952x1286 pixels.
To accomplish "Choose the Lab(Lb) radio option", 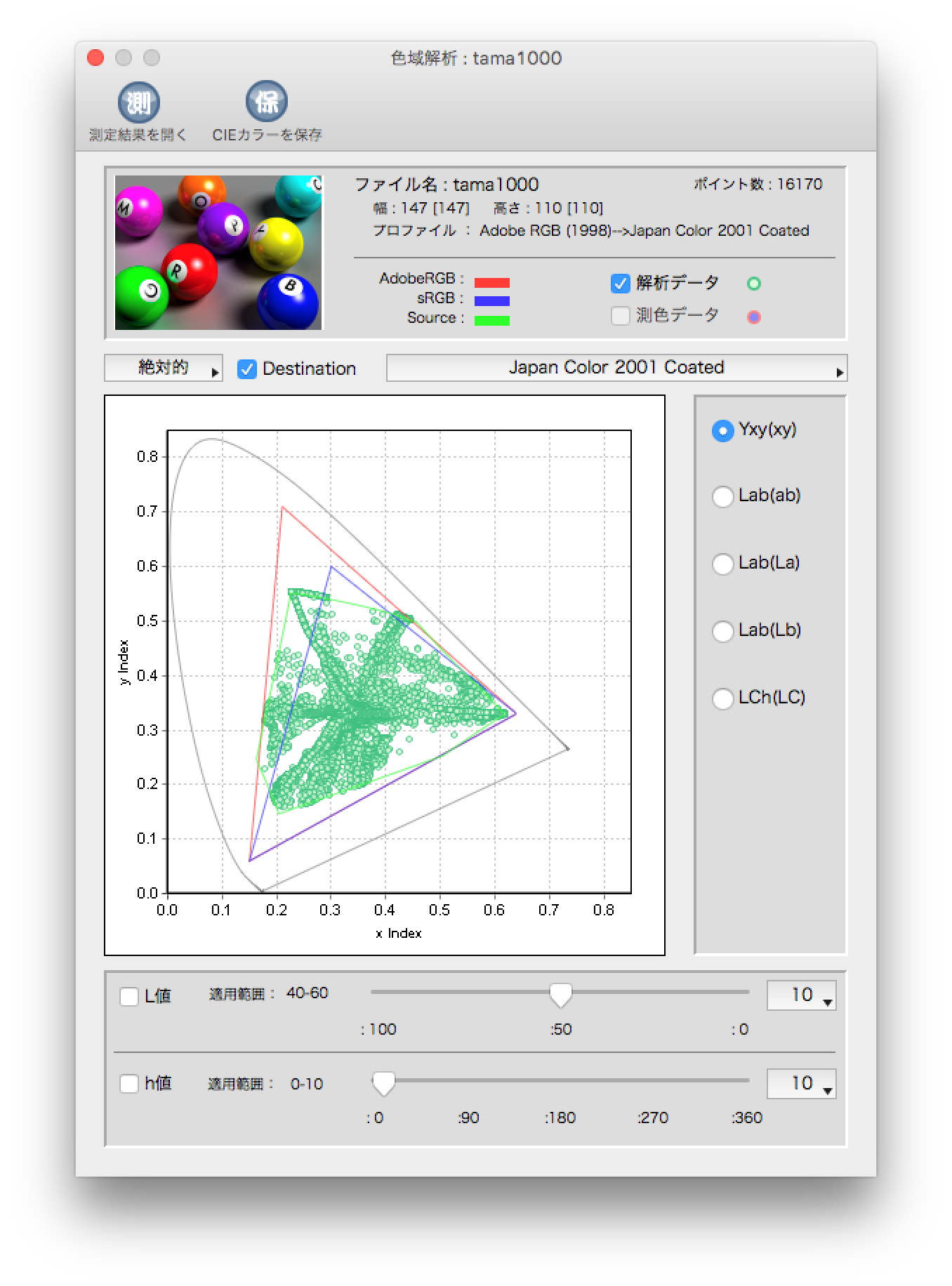I will click(x=722, y=632).
